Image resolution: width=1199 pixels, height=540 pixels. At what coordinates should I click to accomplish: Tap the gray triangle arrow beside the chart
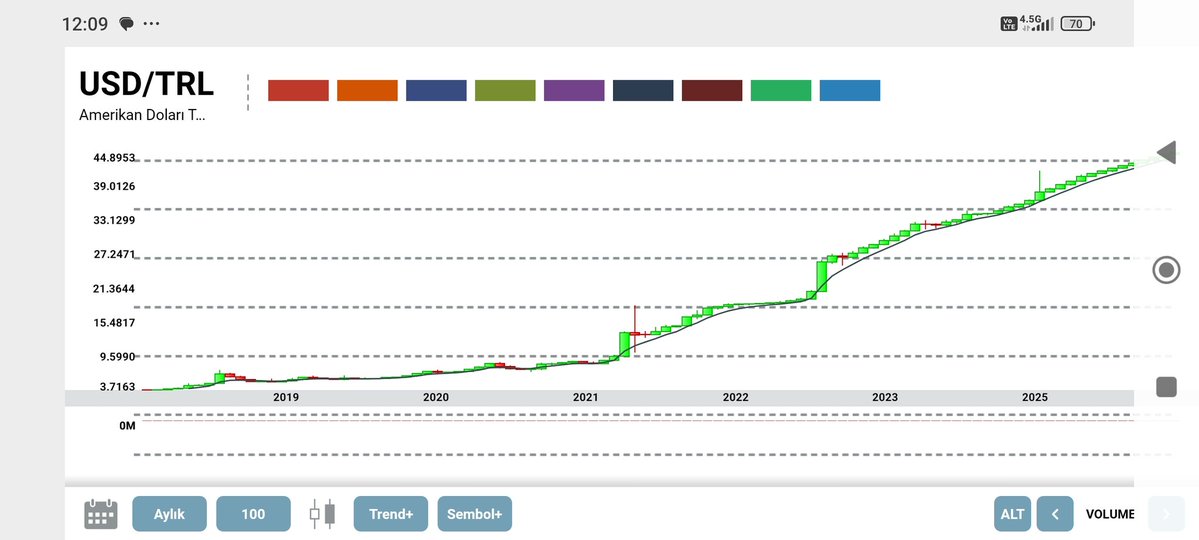pyautogui.click(x=1166, y=152)
